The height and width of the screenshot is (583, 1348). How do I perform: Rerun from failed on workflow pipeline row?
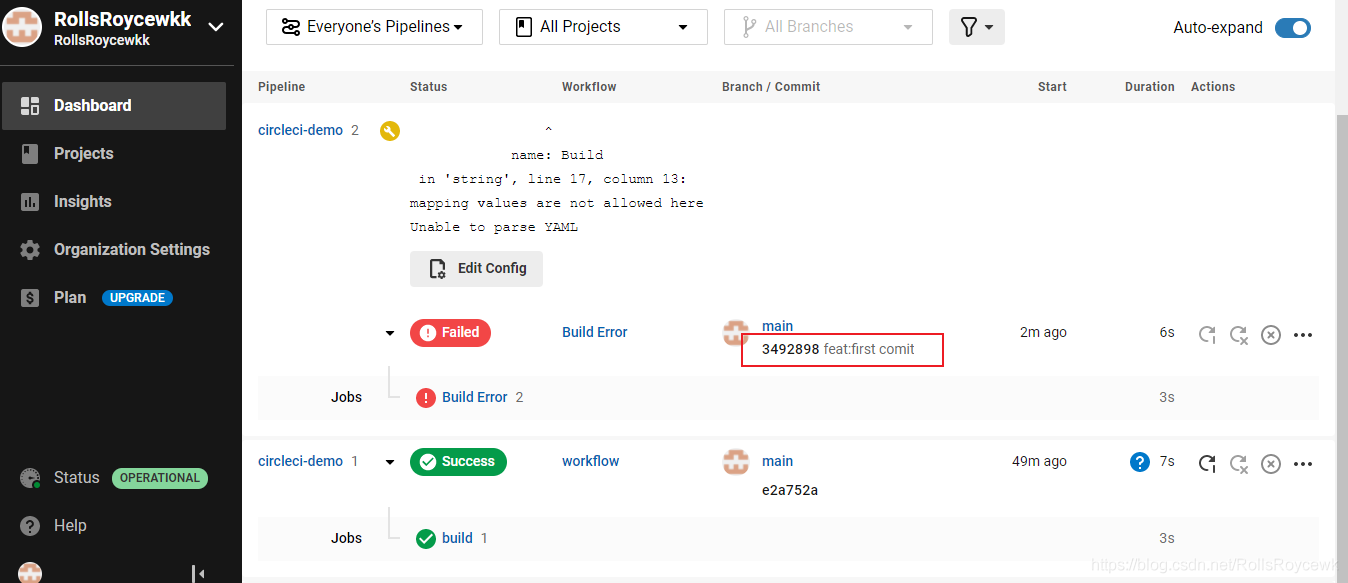point(1238,463)
